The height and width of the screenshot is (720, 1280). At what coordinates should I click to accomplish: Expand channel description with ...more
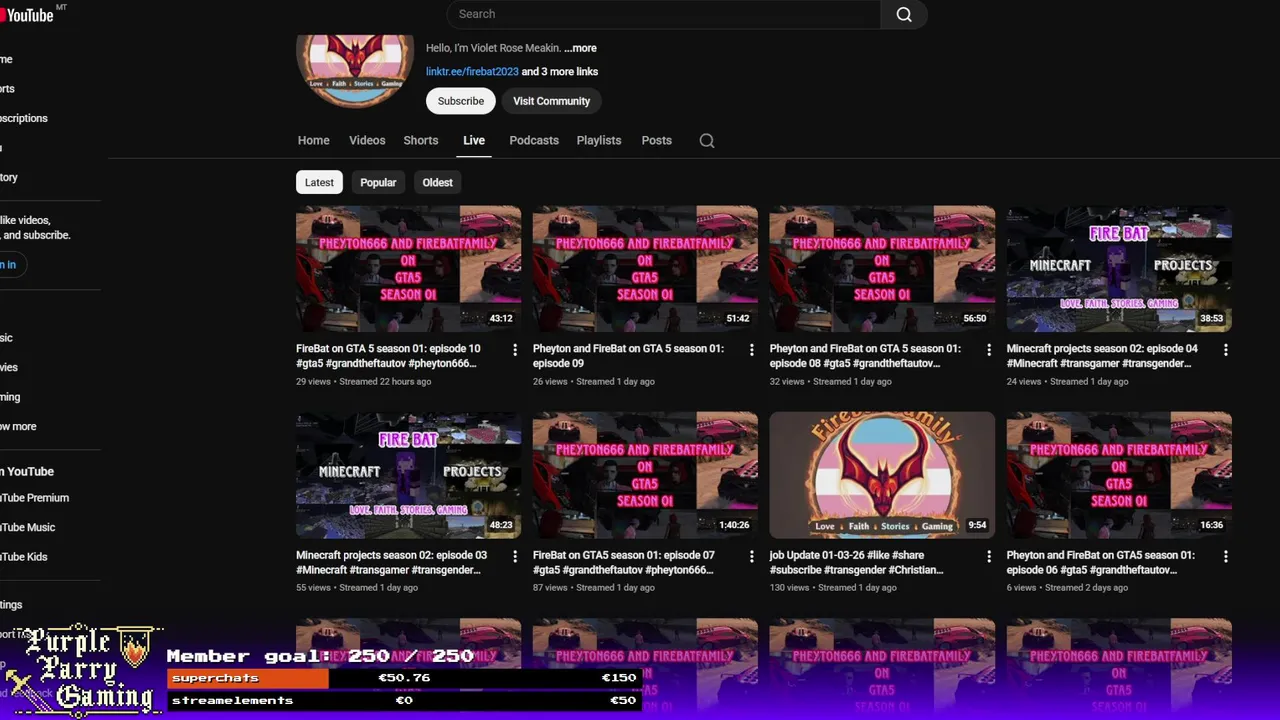pos(580,48)
